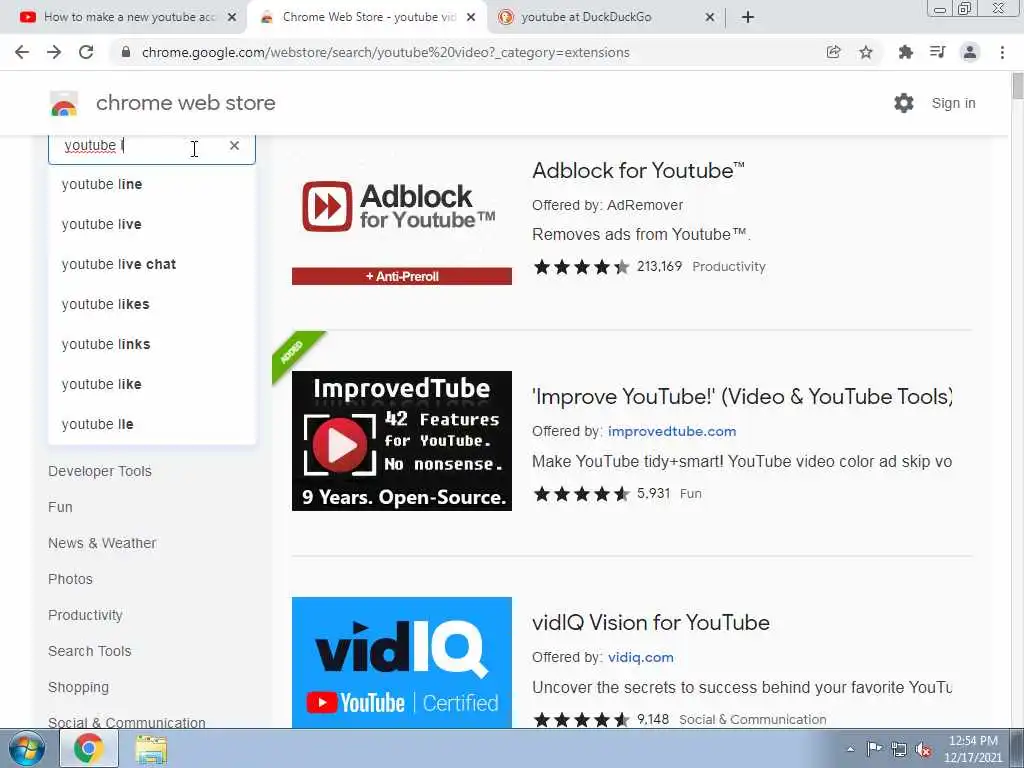Select suggestion 'youtube line'
This screenshot has height=768, width=1024.
(152, 184)
